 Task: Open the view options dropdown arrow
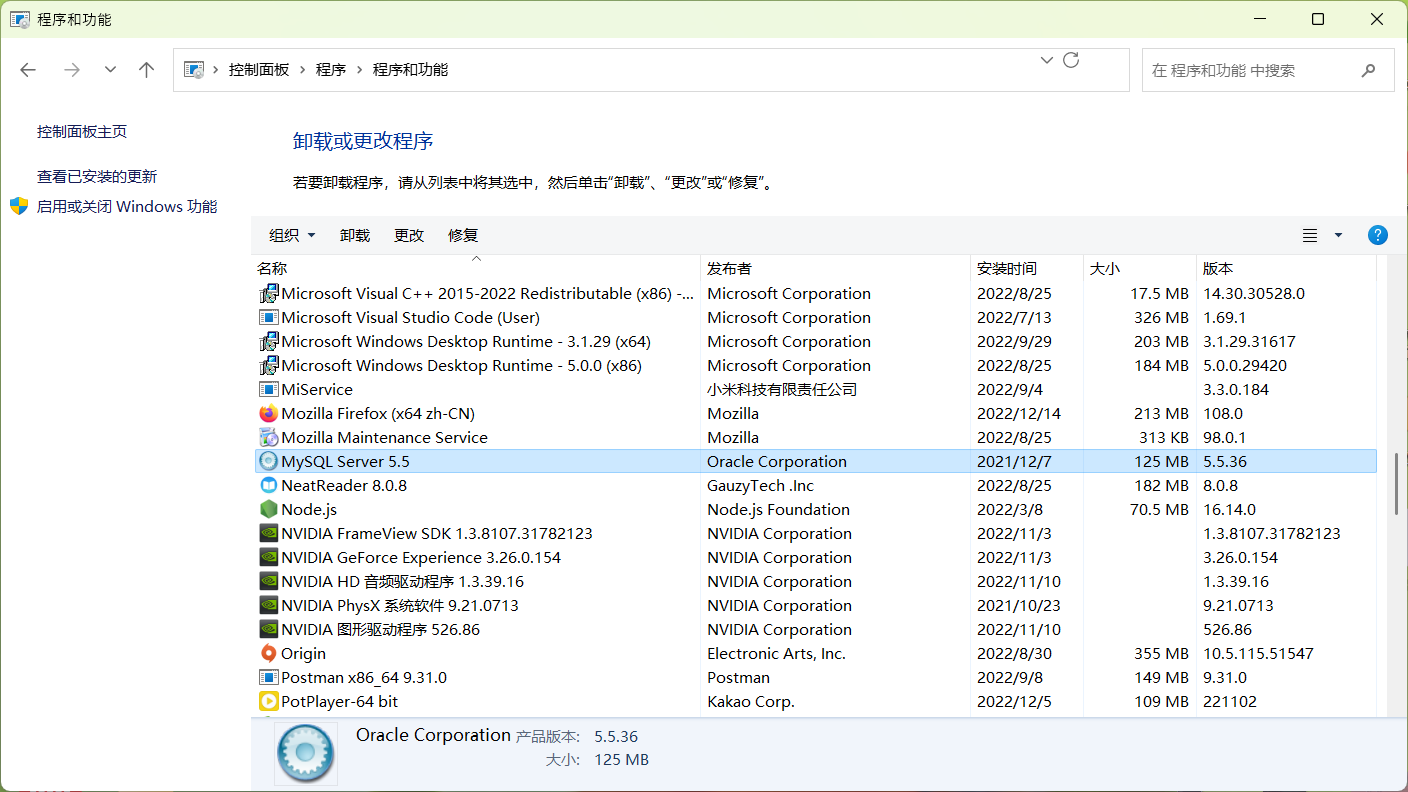[1338, 235]
